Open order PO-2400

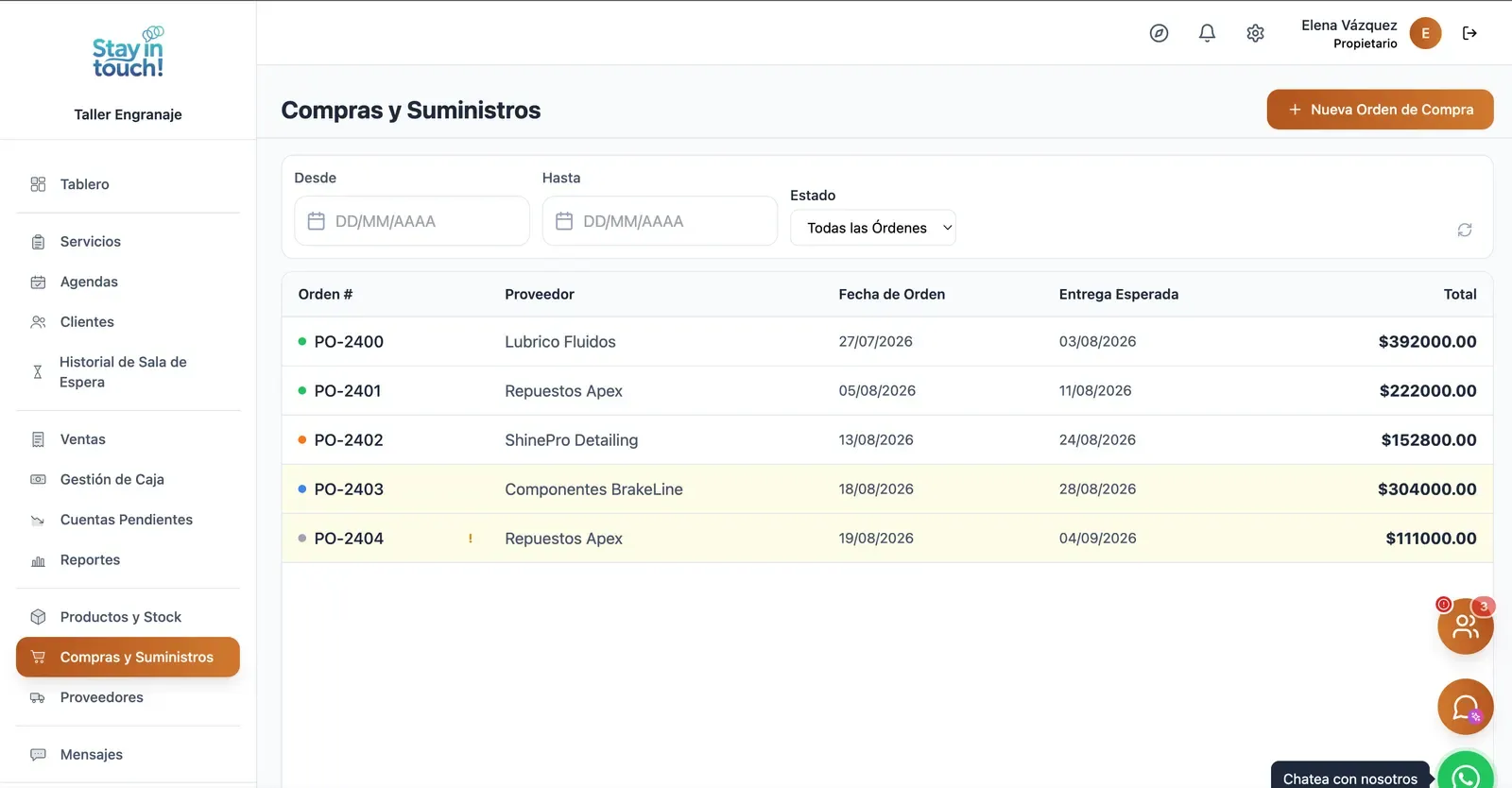coord(349,342)
